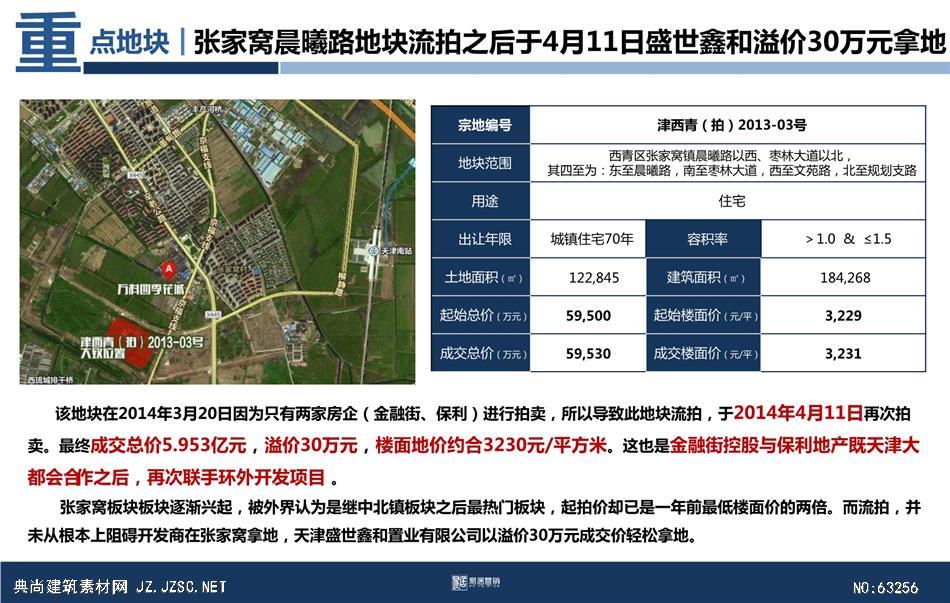Select the 土地面积 header cell

pos(481,277)
